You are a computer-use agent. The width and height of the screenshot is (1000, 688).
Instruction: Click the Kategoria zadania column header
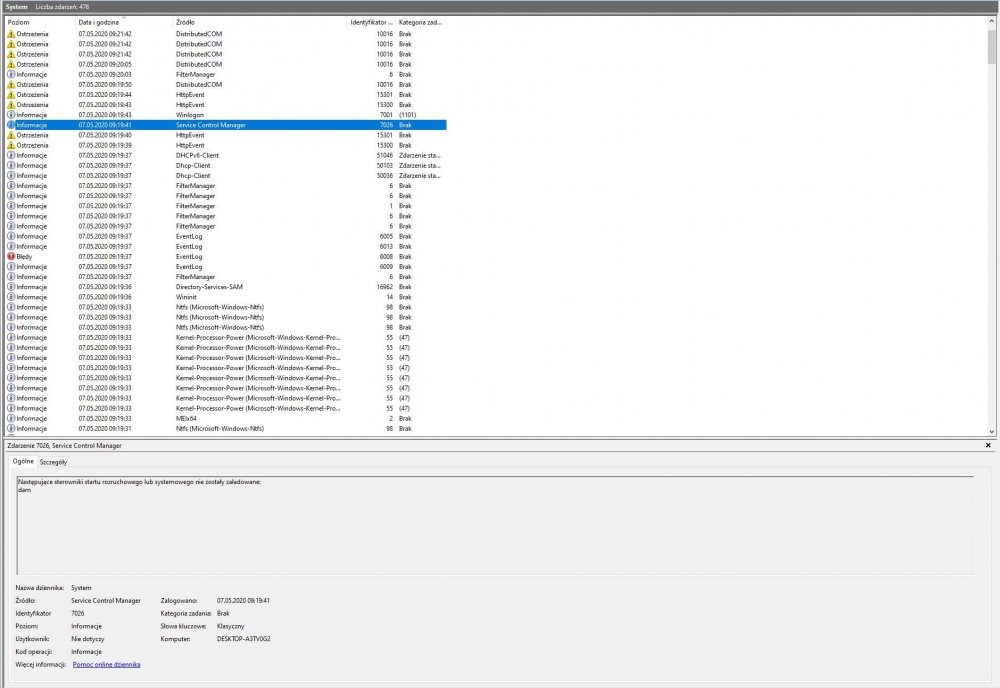(x=420, y=22)
